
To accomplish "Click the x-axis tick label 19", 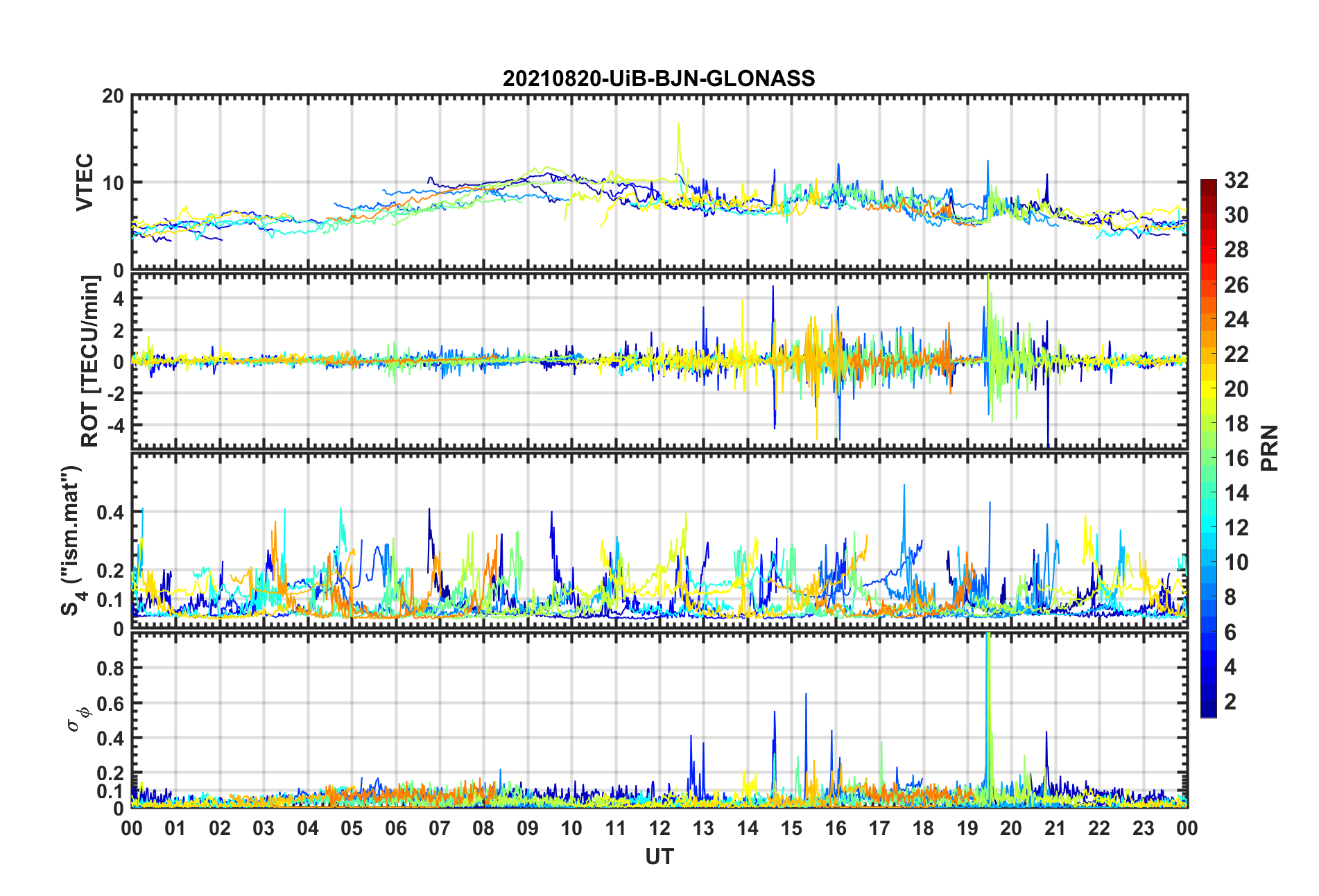I will pyautogui.click(x=967, y=828).
